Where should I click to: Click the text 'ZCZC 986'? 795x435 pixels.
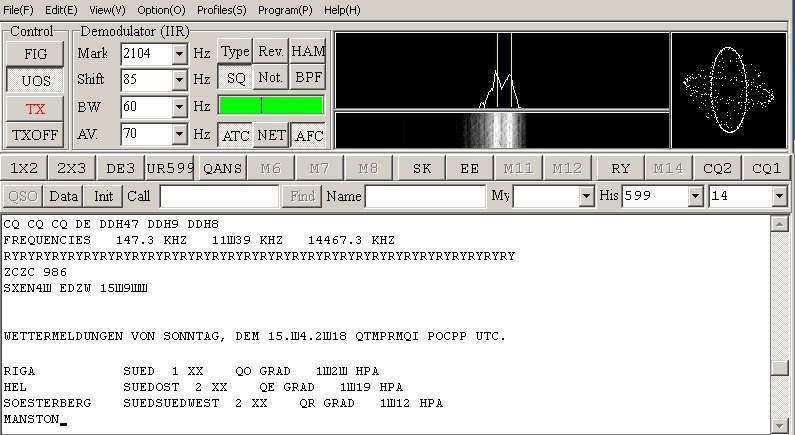(35, 272)
